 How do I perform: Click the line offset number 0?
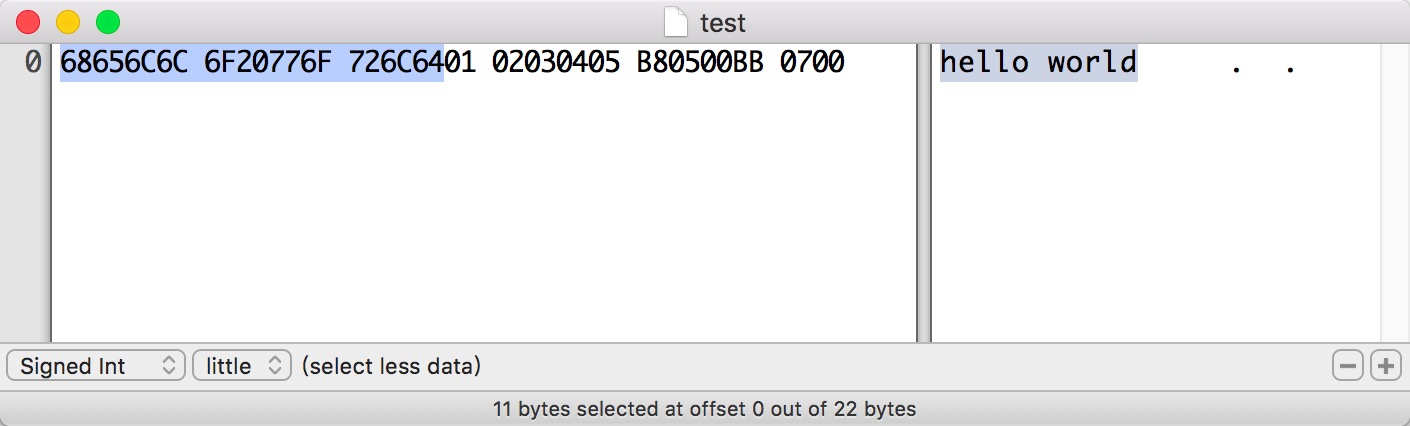click(x=32, y=63)
